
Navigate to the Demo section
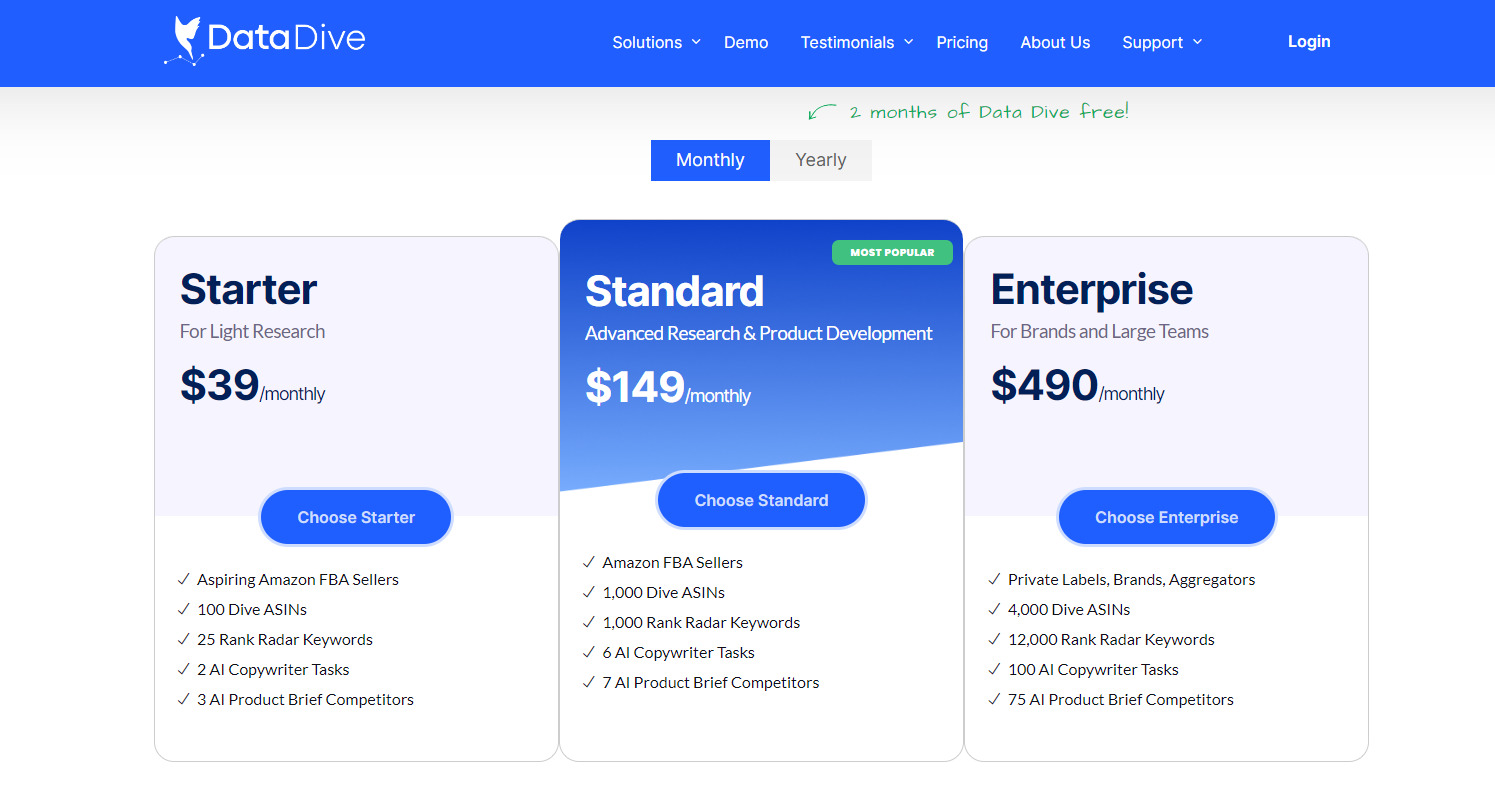(x=746, y=42)
